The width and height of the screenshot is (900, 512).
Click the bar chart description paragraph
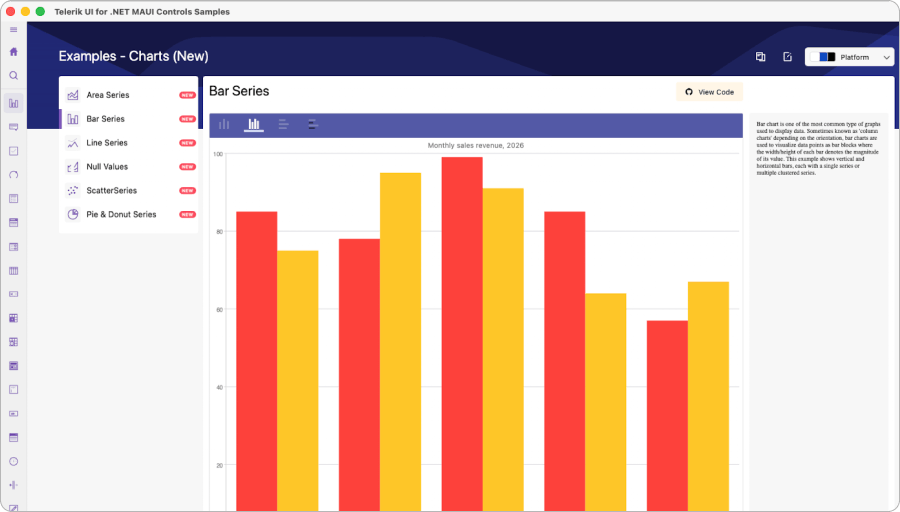(x=817, y=148)
